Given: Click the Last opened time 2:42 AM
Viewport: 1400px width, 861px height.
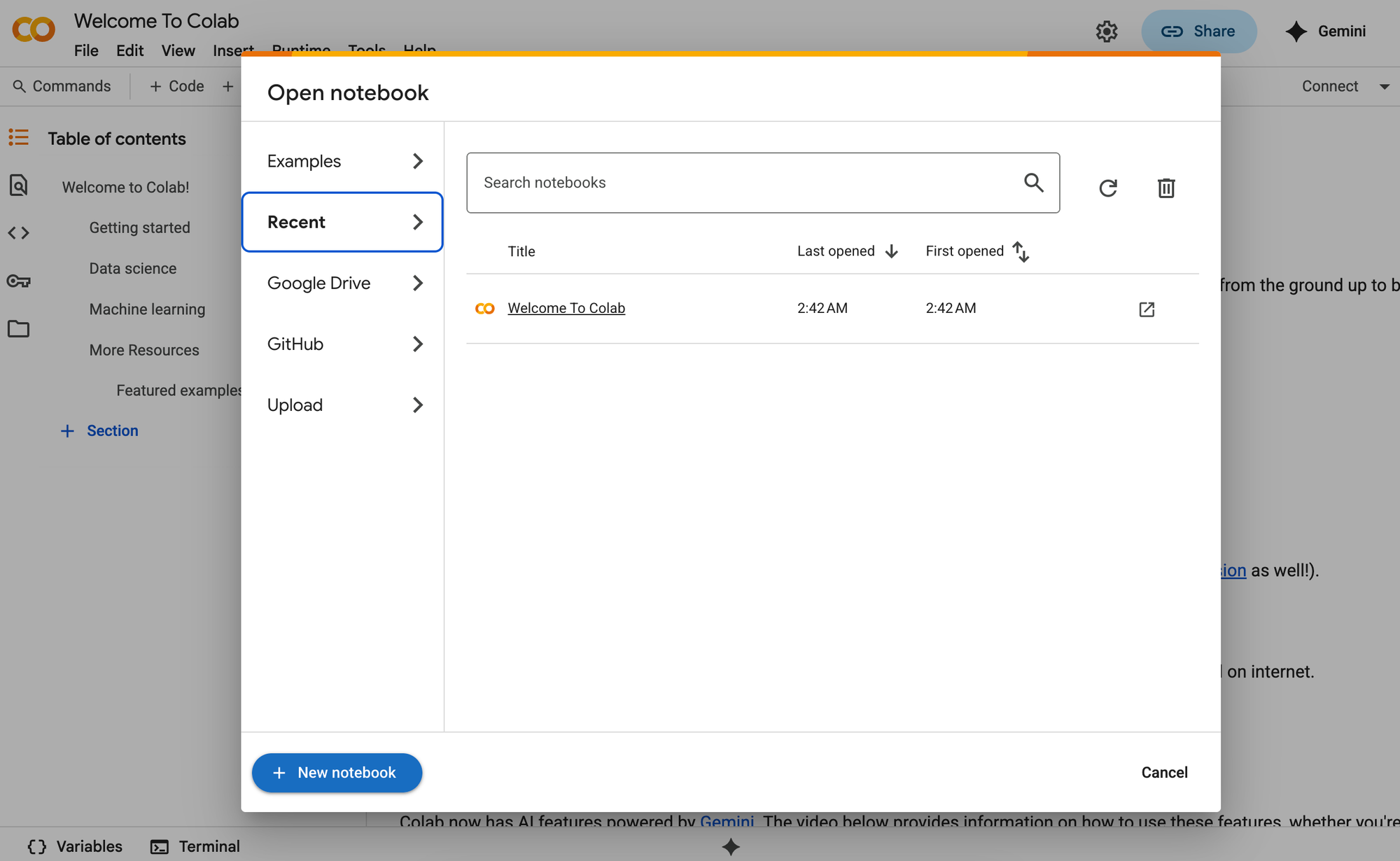Looking at the screenshot, I should click(x=822, y=308).
